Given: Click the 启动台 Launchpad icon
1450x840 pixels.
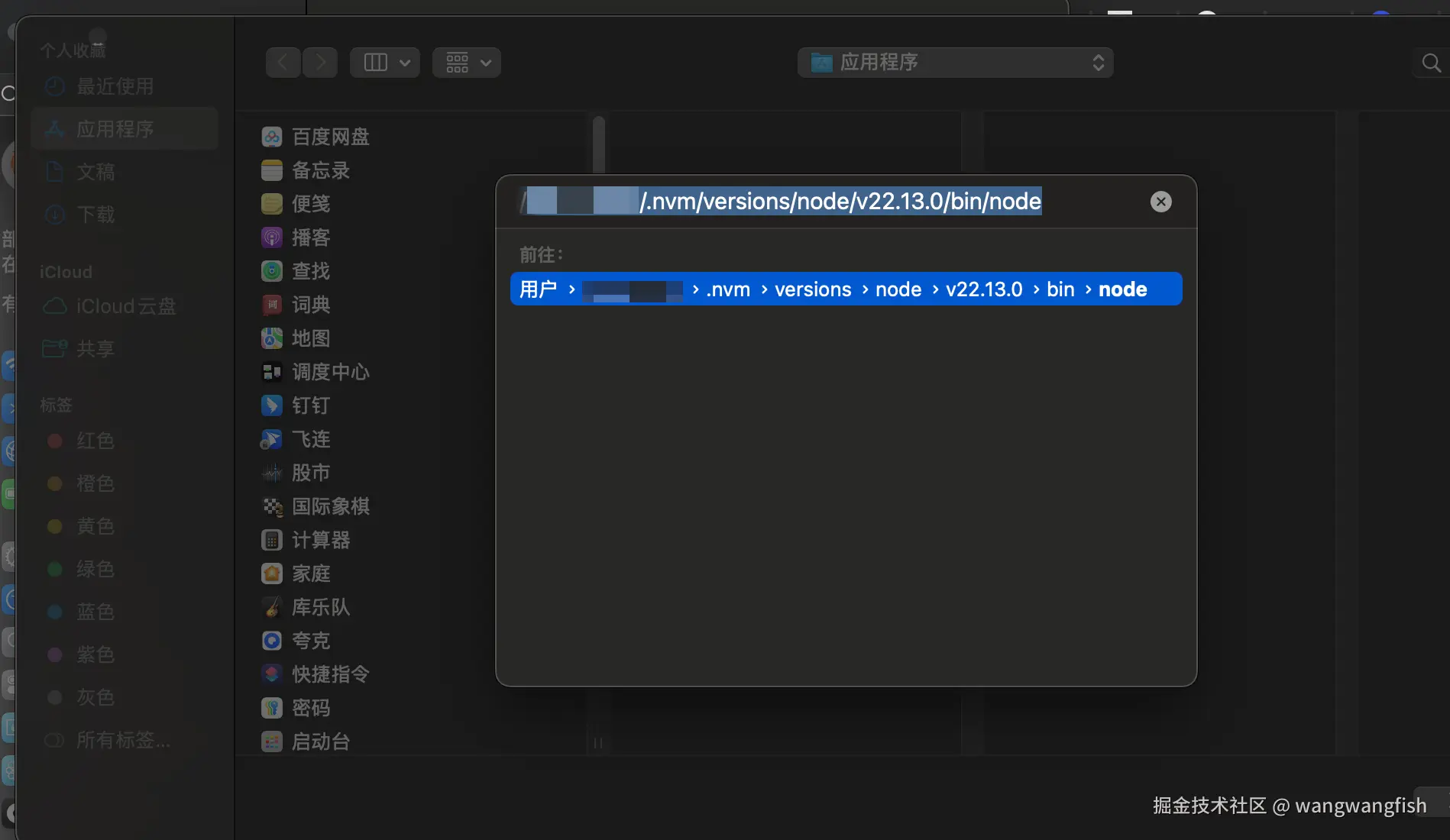Looking at the screenshot, I should click(272, 741).
